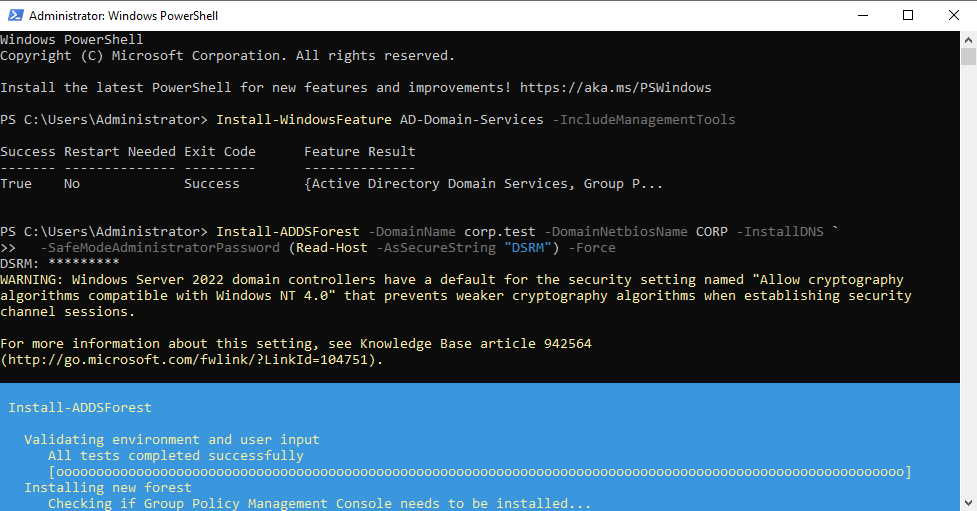Click the '-Force' parameter text

pos(591,248)
